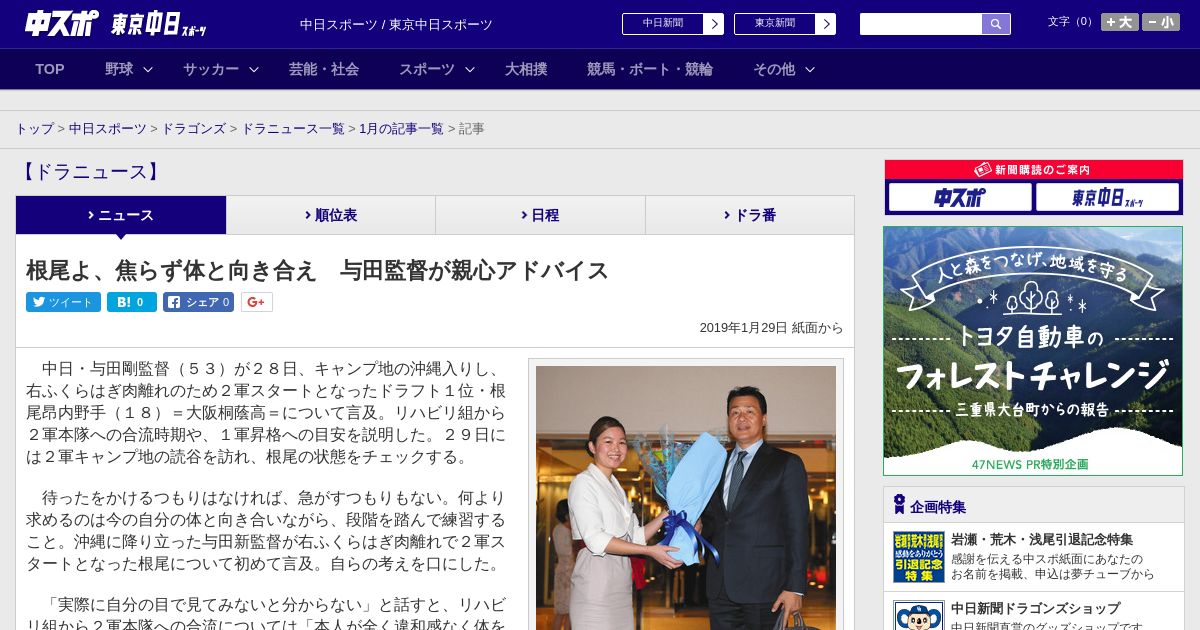Click the magnifier search button
Viewport: 1200px width, 630px height.
[996, 24]
